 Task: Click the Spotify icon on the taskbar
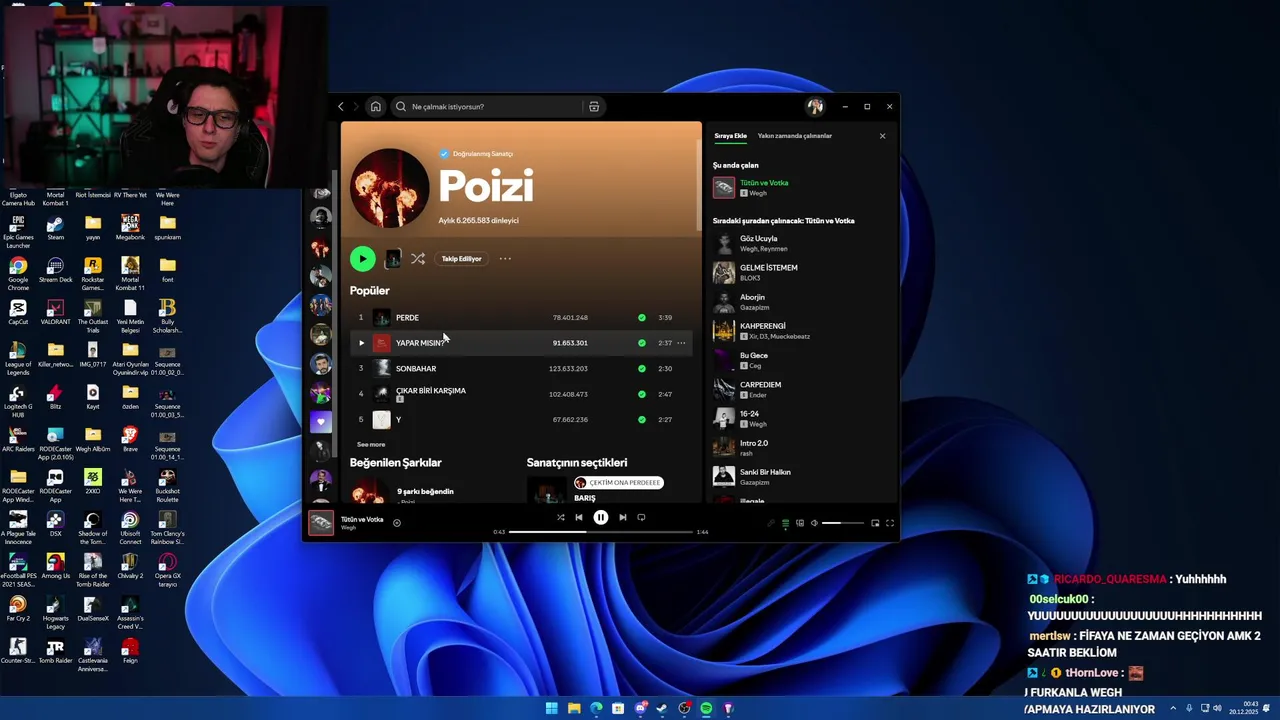click(706, 708)
